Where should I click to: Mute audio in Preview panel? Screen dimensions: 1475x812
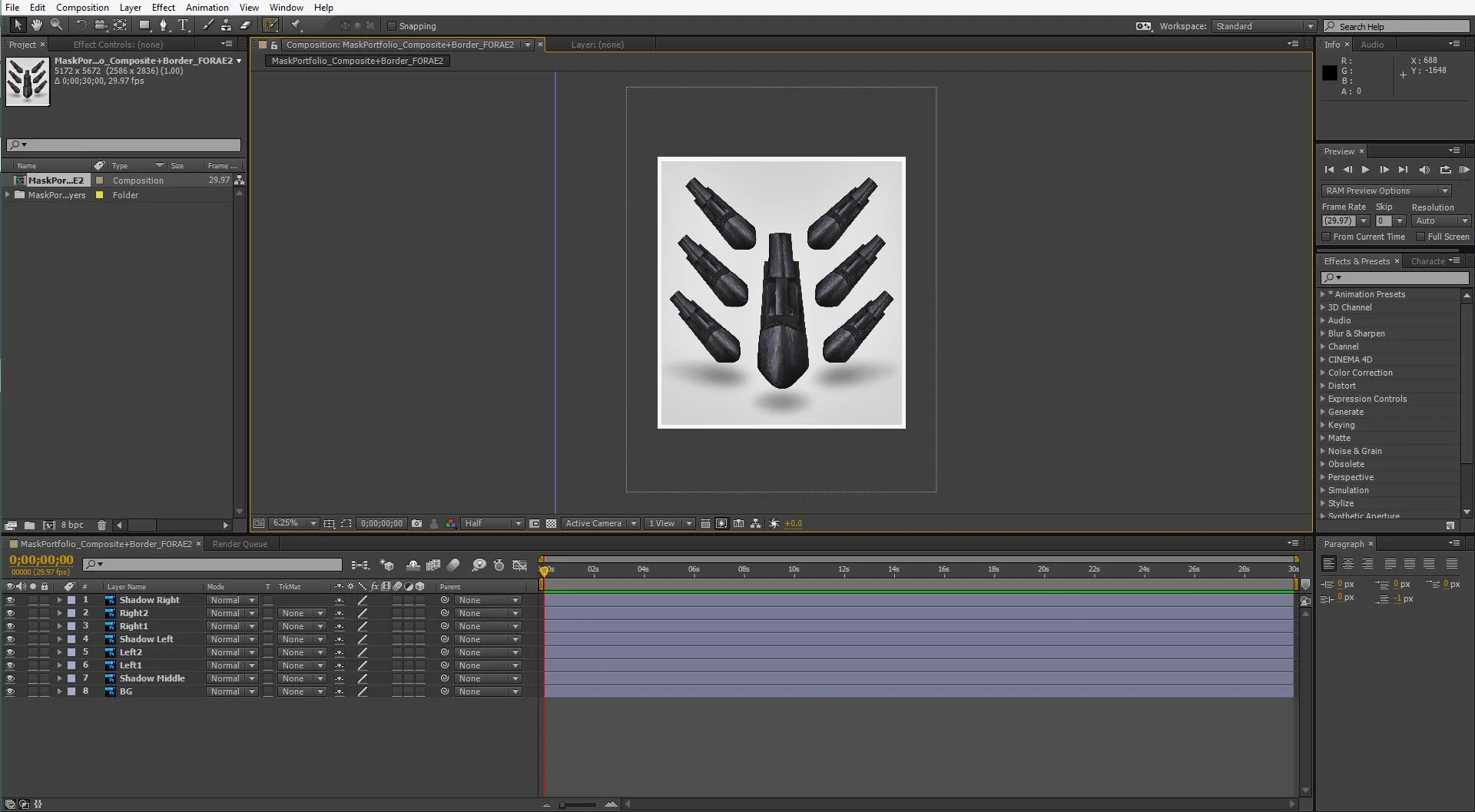click(1424, 170)
